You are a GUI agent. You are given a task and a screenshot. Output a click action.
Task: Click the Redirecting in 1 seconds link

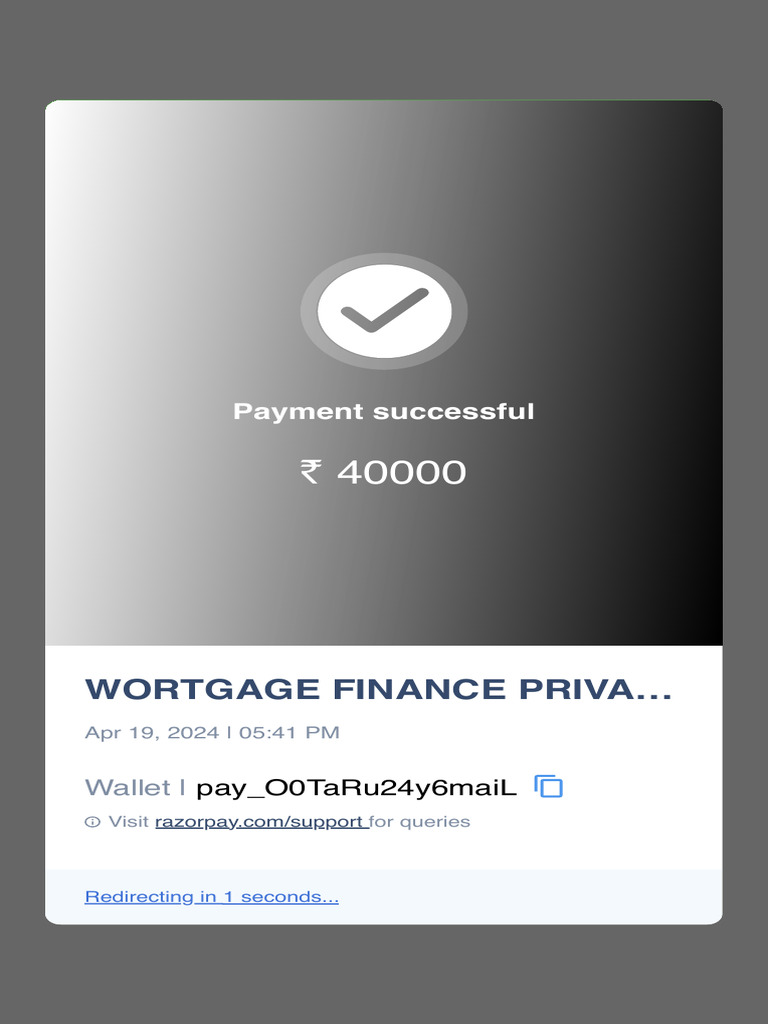click(x=212, y=897)
